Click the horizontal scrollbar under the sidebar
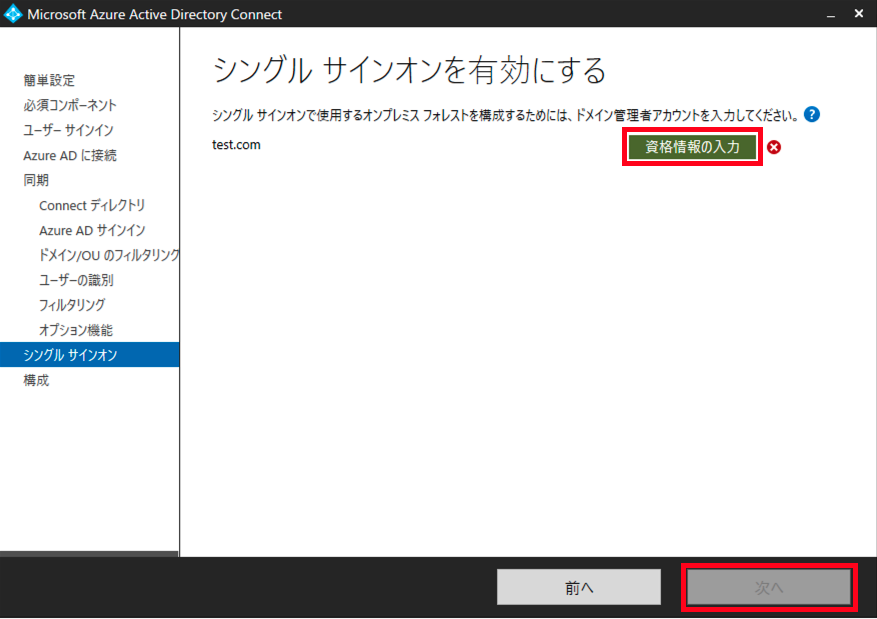 tap(89, 554)
